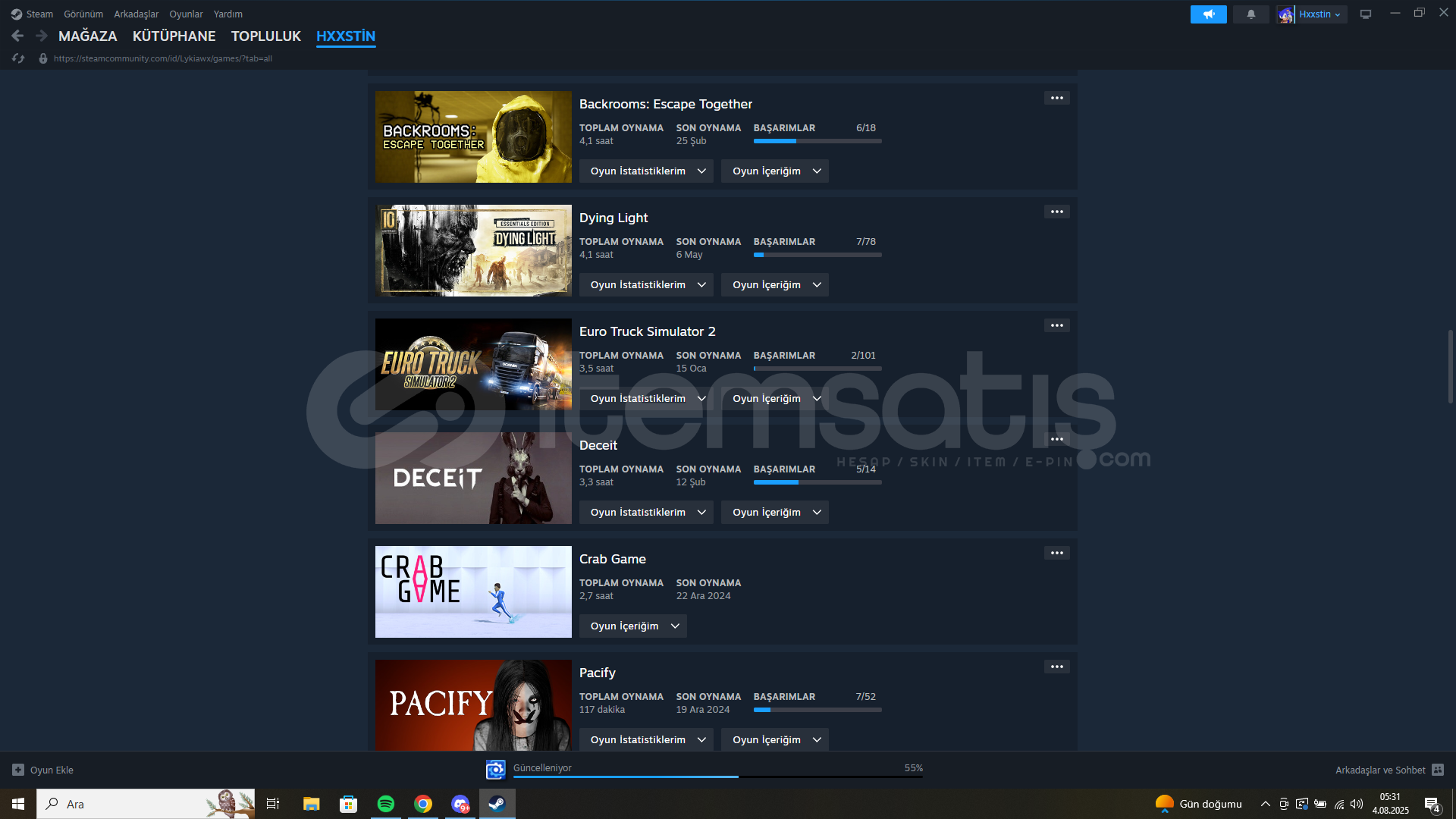Open Discord from the taskbar
This screenshot has width=1456, height=819.
point(460,804)
